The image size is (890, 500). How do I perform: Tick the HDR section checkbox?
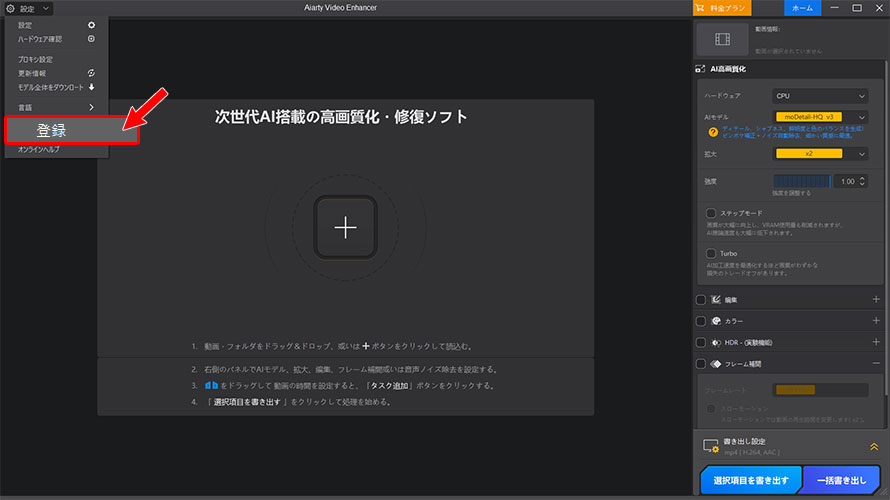click(701, 343)
